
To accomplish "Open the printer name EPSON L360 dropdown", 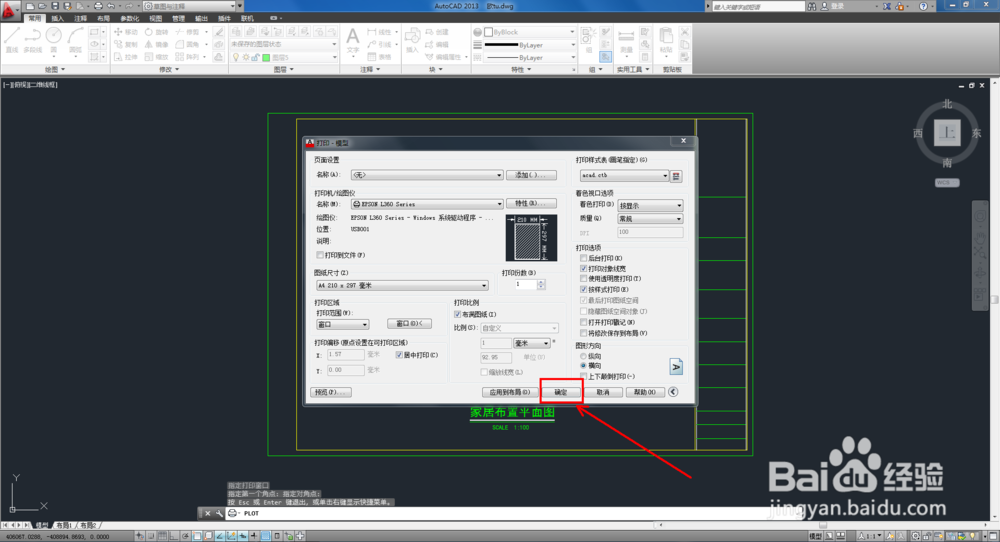I will (427, 204).
